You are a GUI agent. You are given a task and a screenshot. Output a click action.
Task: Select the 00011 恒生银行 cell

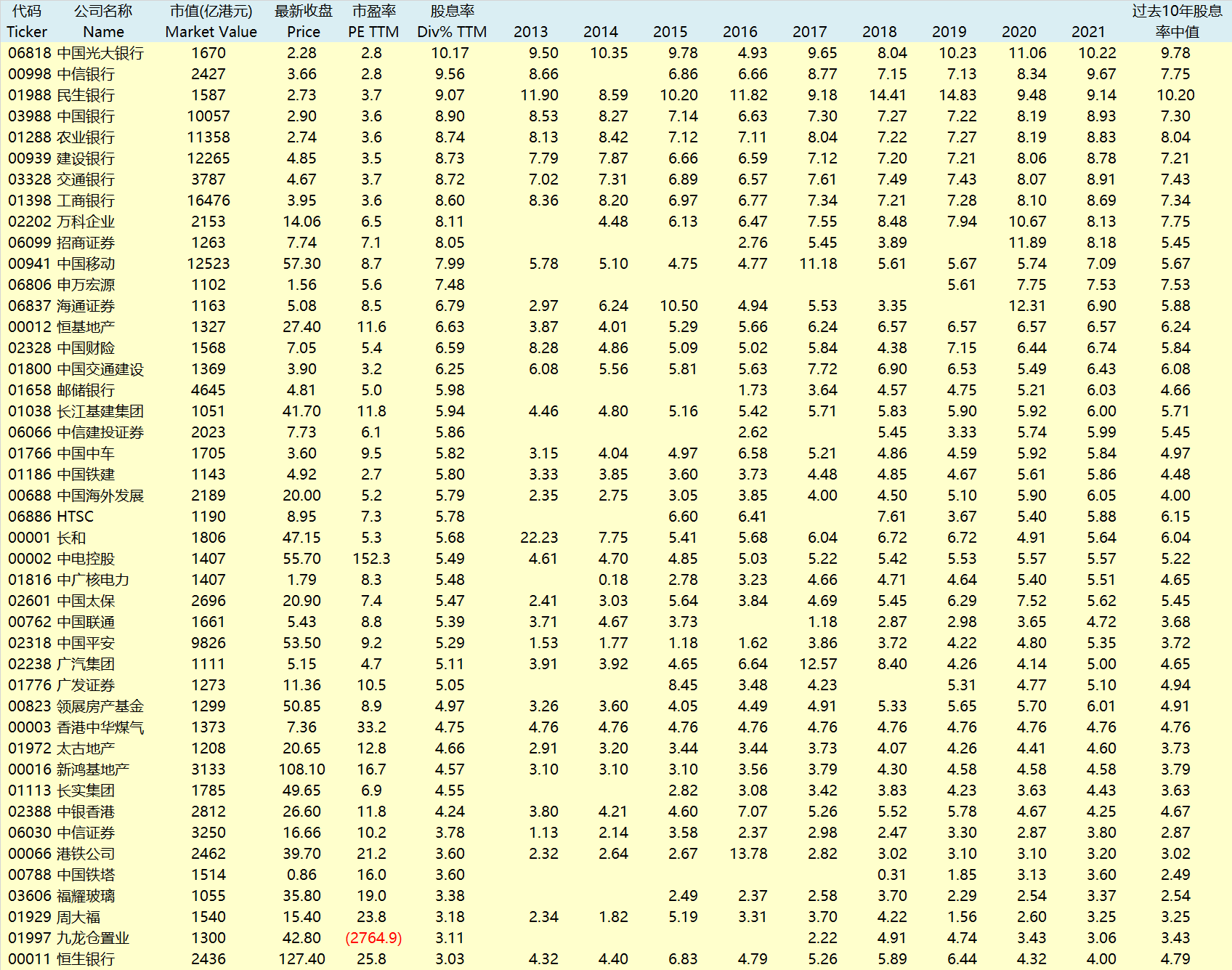tap(61, 959)
